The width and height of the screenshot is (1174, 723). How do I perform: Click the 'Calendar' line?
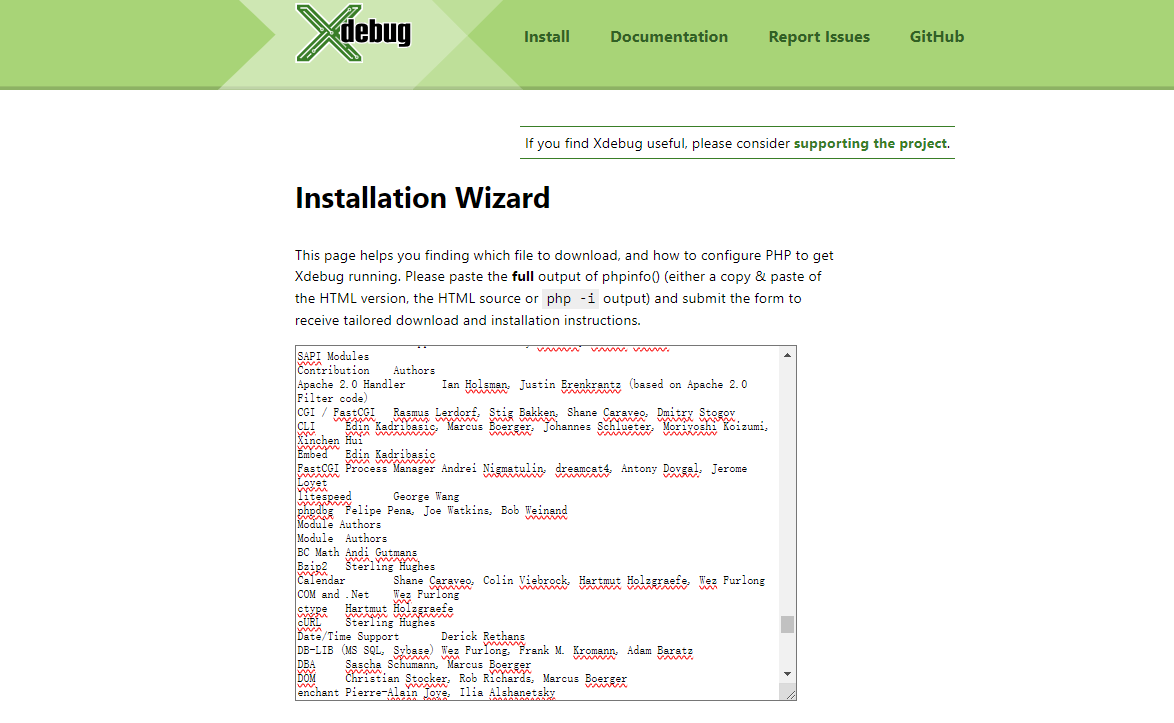point(531,581)
